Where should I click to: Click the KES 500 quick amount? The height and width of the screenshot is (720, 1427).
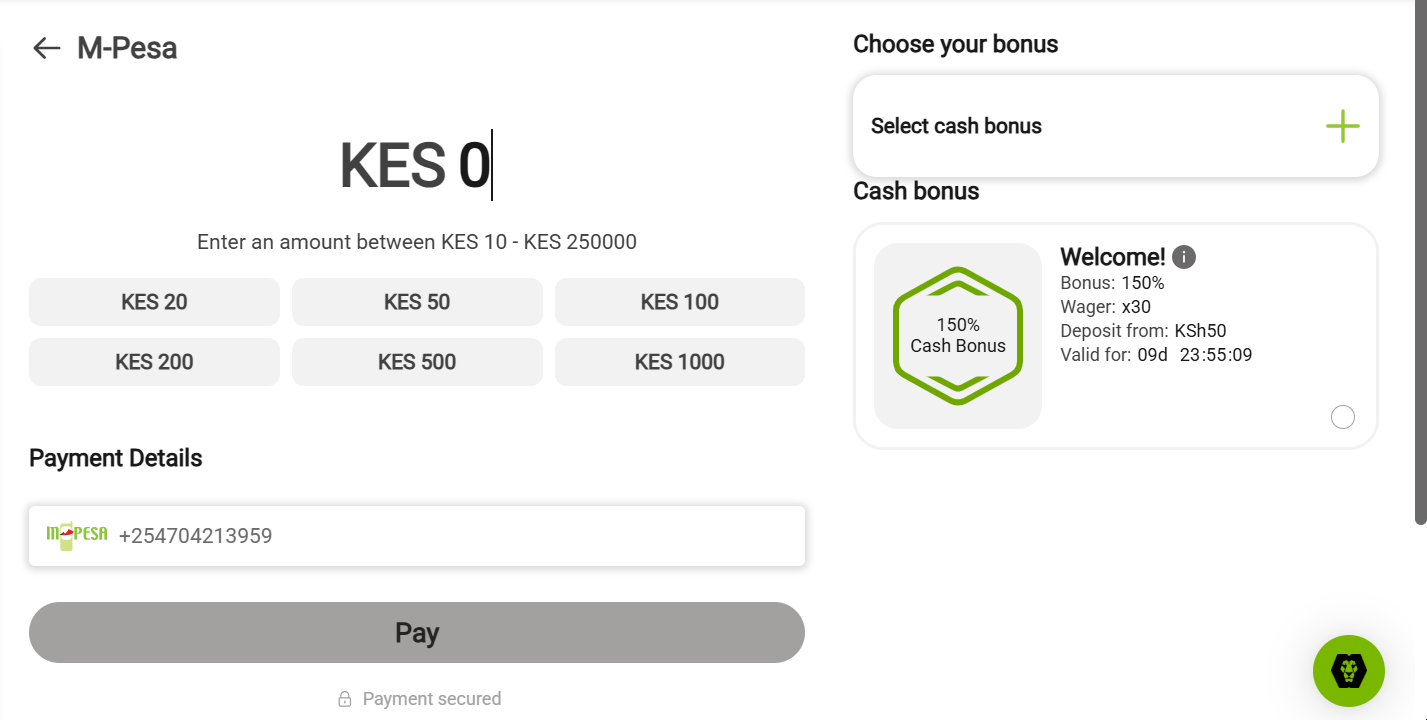pos(417,362)
